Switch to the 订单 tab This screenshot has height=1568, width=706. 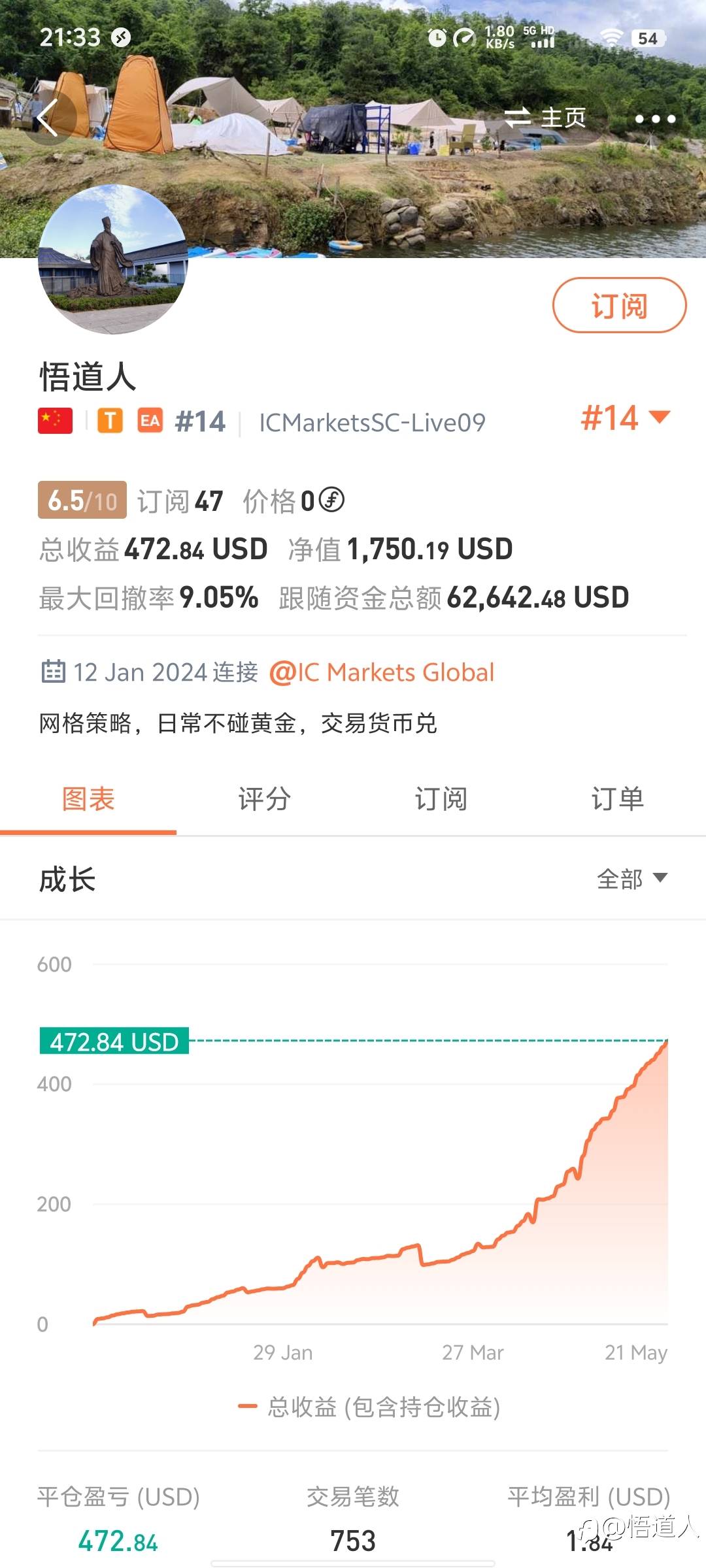(x=618, y=799)
